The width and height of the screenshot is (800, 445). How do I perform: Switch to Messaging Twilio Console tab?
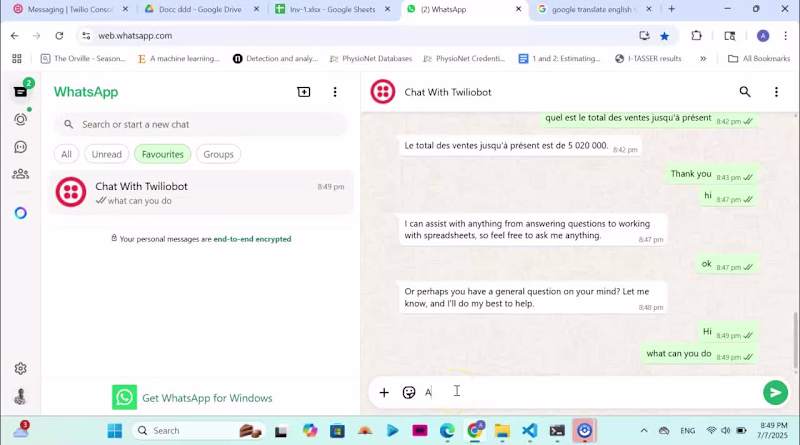[x=70, y=9]
